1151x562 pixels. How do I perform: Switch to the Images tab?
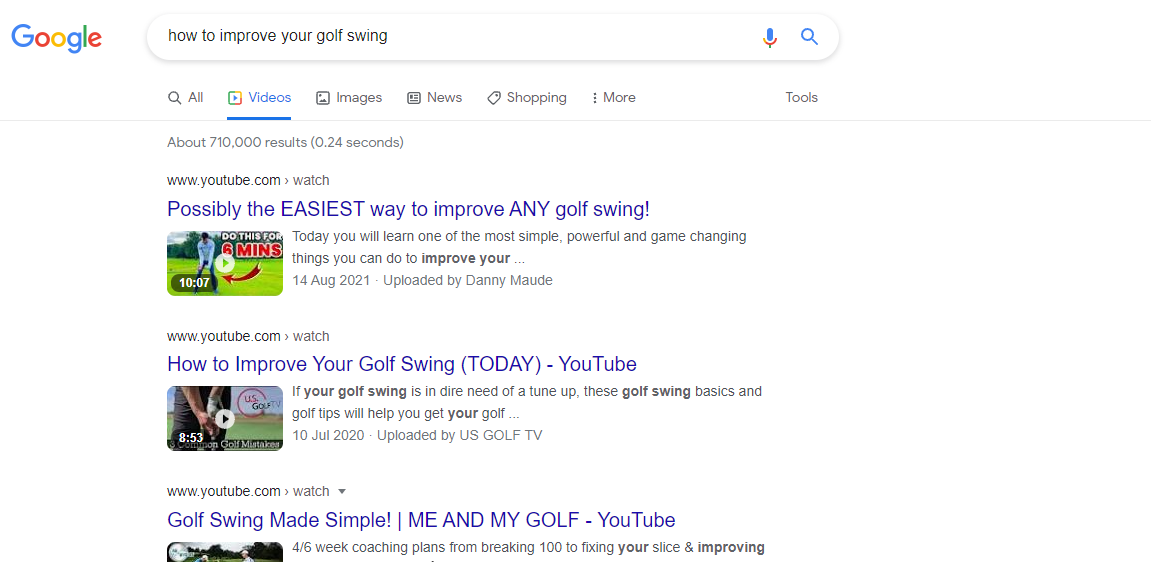point(349,98)
